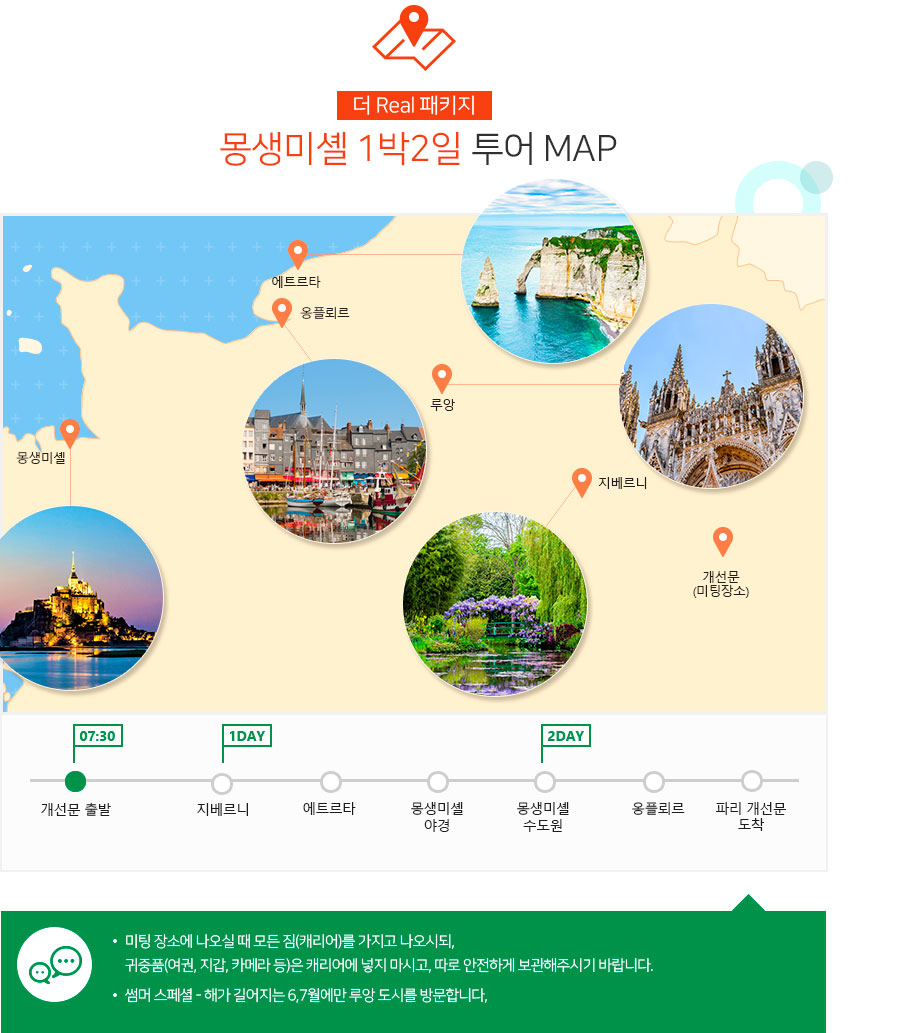
Task: Select the 에트르타 timeline stop circle
Action: tap(331, 782)
